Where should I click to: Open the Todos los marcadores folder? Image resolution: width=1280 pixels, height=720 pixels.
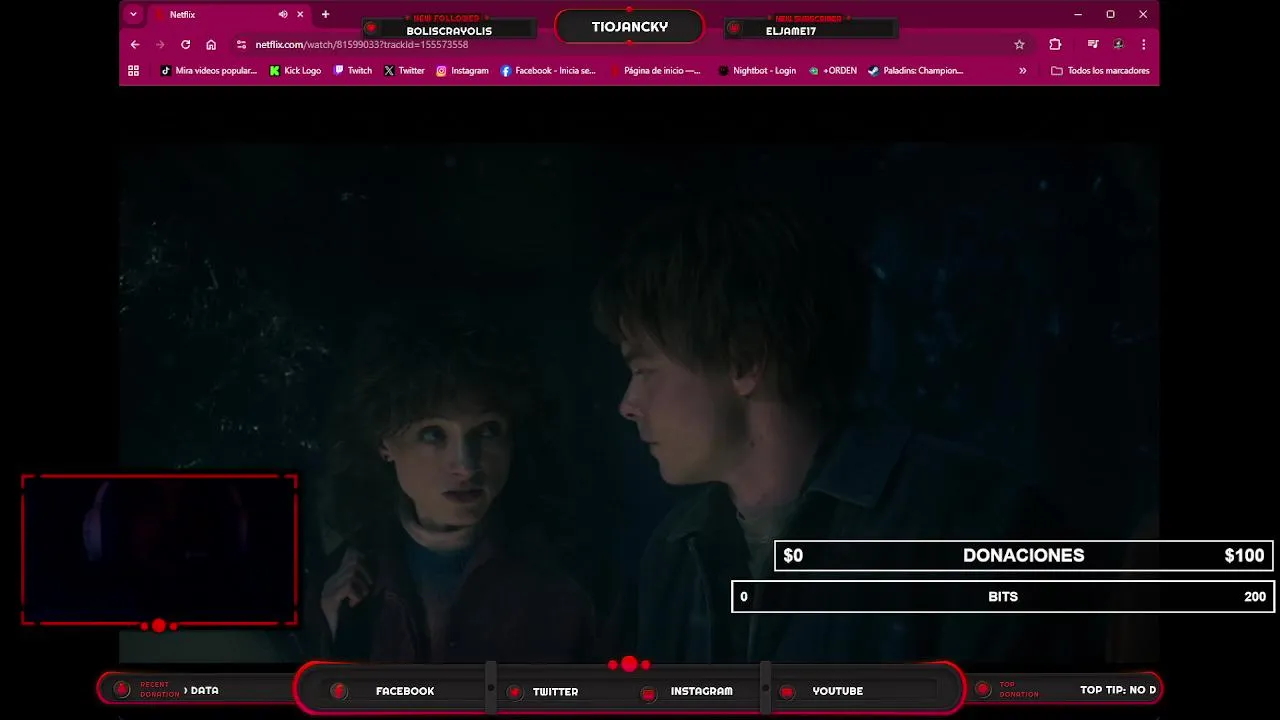[1100, 71]
